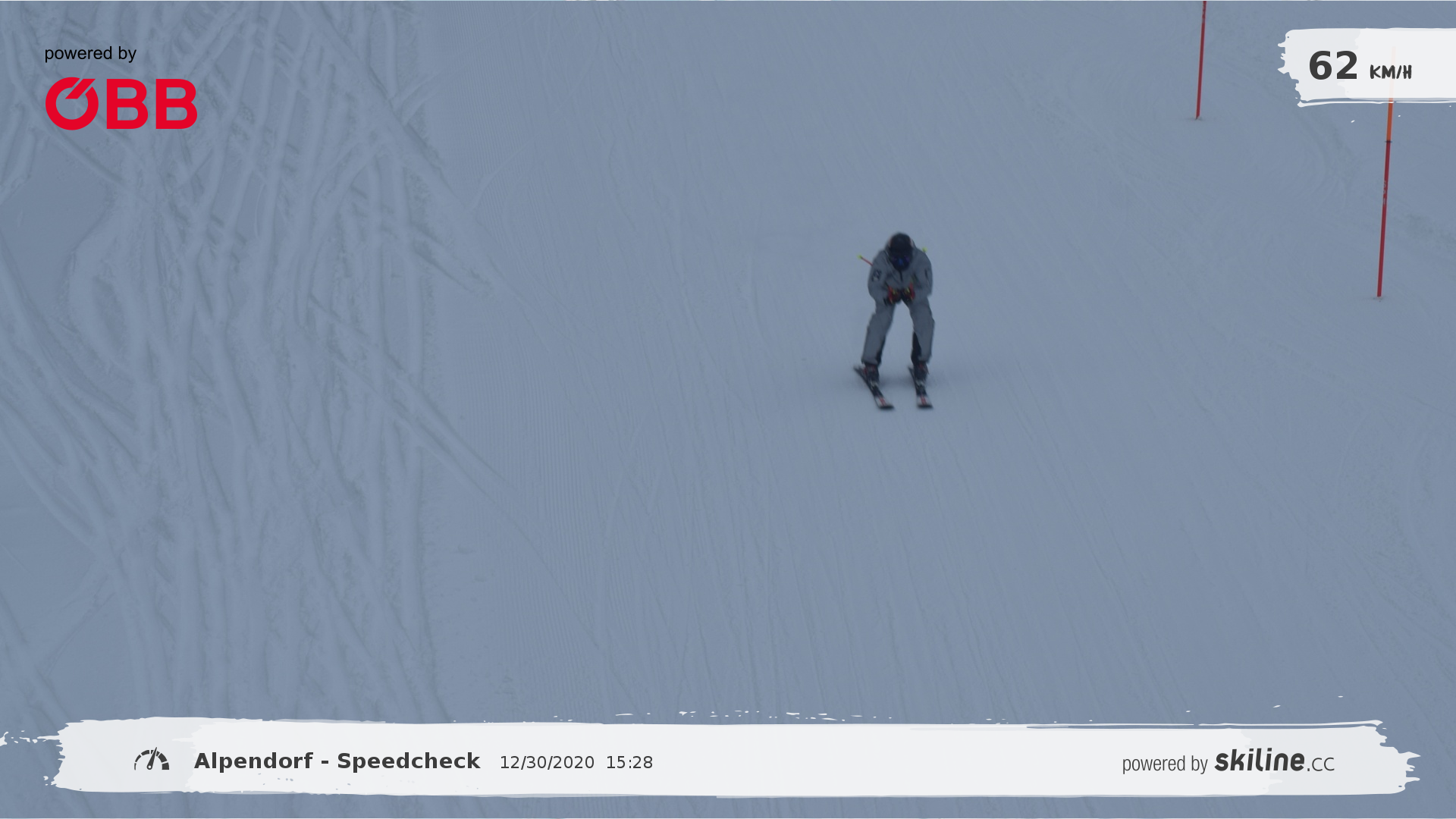Click the skier's gray jacket torso
The width and height of the screenshot is (1456, 819).
coord(900,275)
